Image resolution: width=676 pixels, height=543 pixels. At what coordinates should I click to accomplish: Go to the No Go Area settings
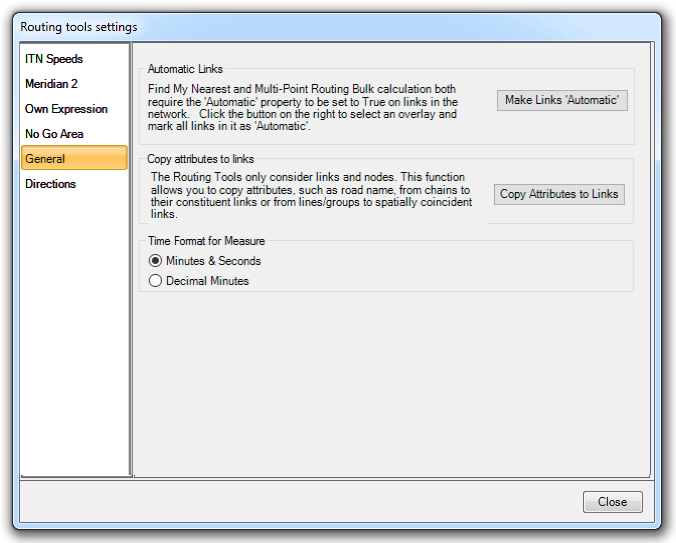54,134
